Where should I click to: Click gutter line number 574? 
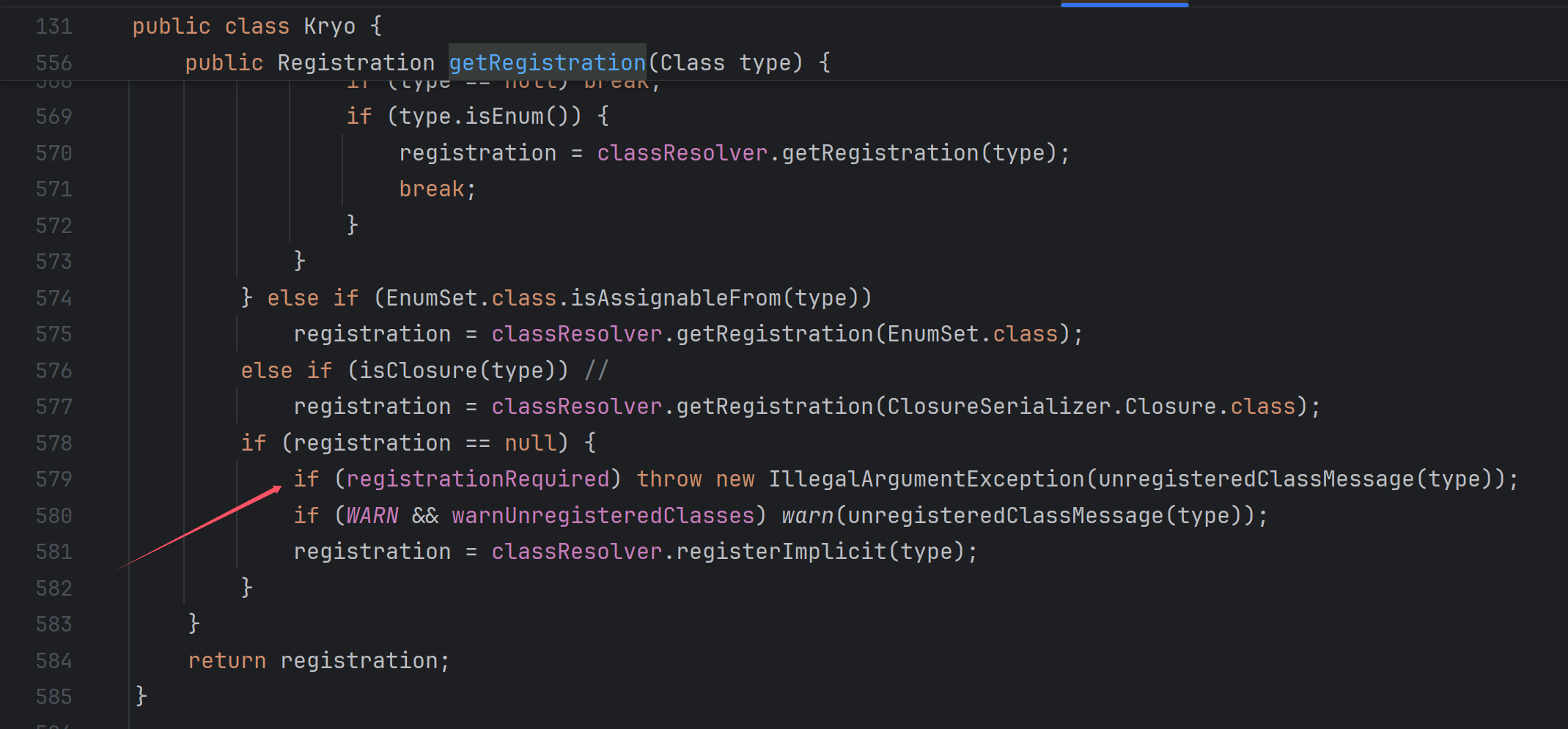point(54,298)
